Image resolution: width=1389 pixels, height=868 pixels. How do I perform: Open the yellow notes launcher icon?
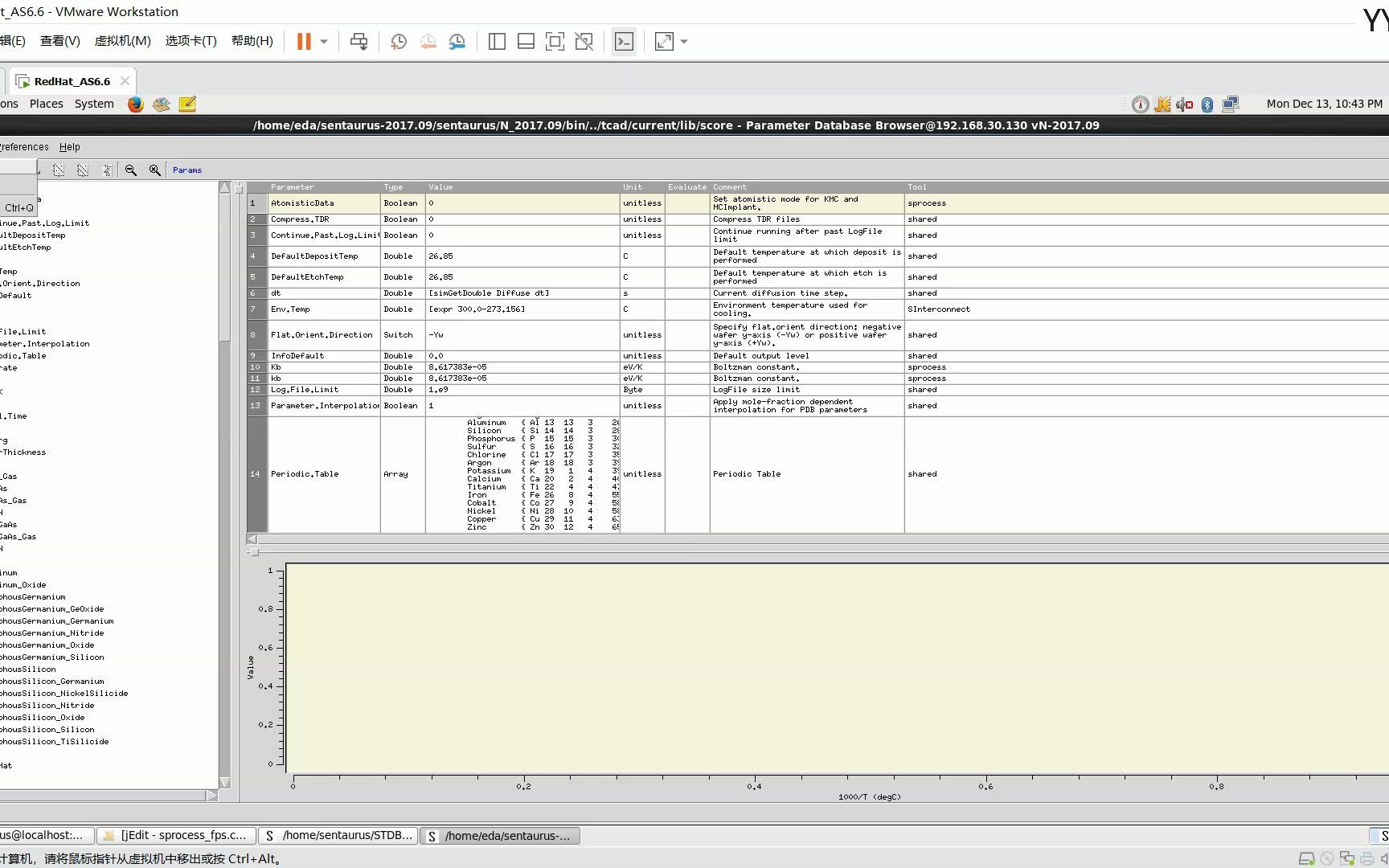pyautogui.click(x=187, y=104)
